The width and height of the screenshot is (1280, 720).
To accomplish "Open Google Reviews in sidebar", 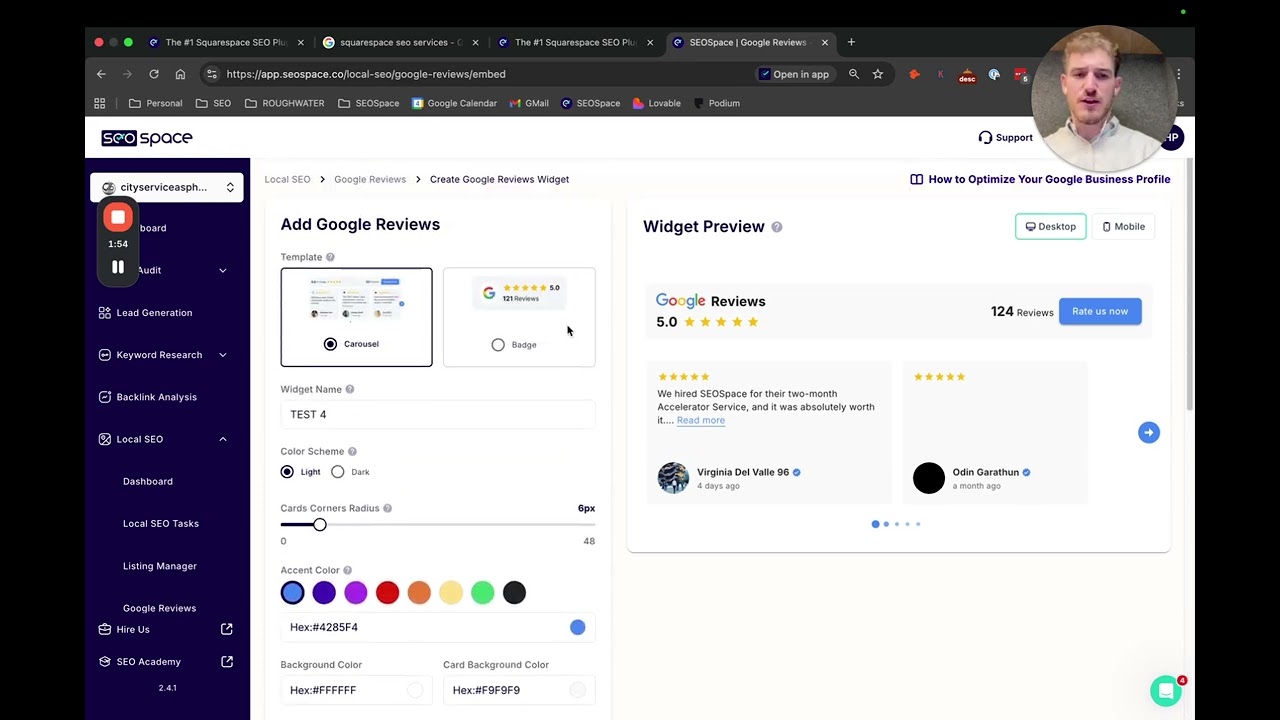I will pos(160,608).
